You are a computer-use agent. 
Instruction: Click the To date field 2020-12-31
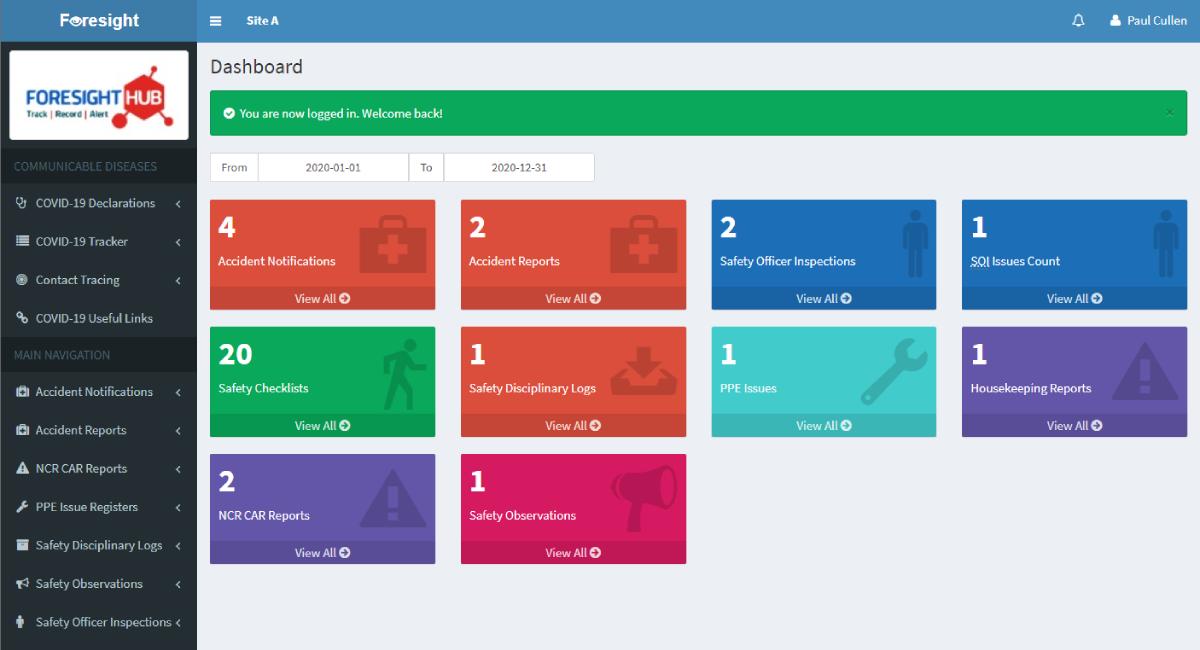click(x=519, y=167)
